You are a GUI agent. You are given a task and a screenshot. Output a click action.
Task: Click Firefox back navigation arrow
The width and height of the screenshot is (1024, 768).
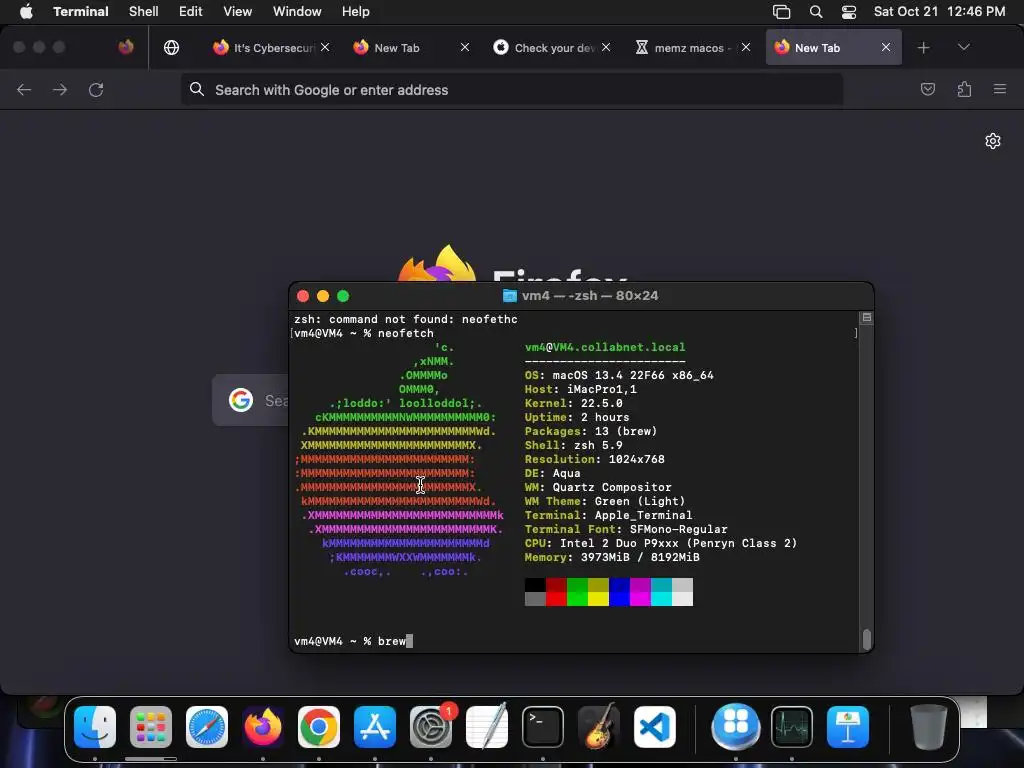(x=24, y=89)
